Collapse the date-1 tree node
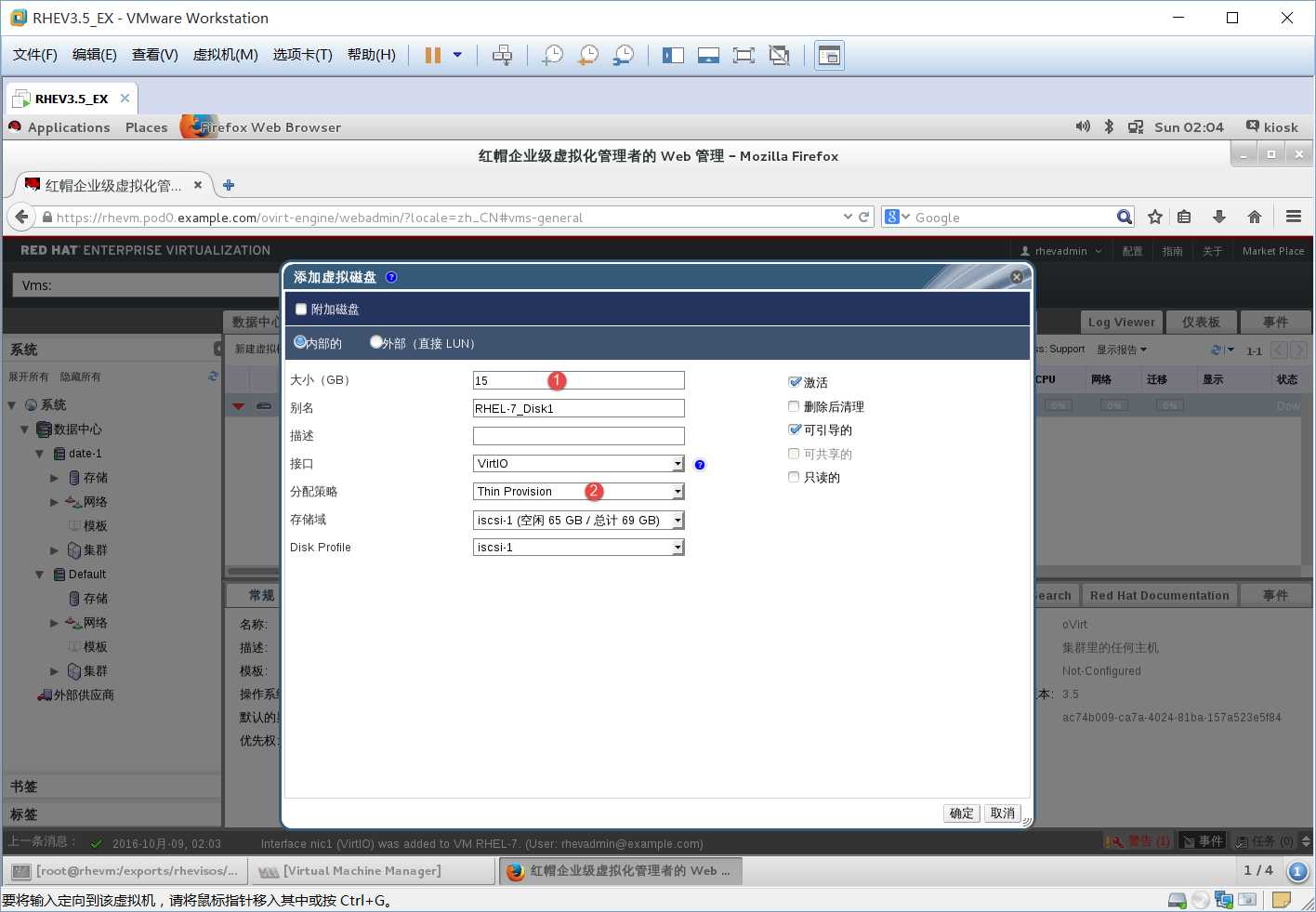 tap(39, 454)
